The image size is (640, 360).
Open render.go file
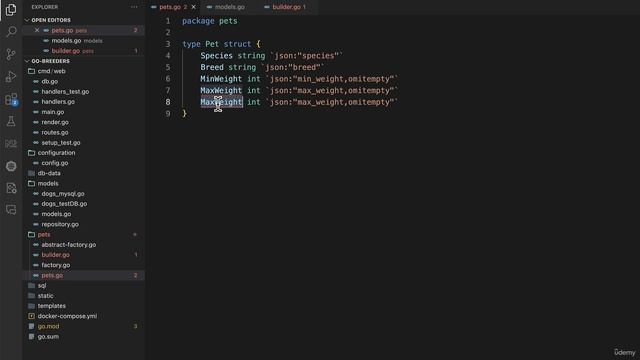click(55, 122)
